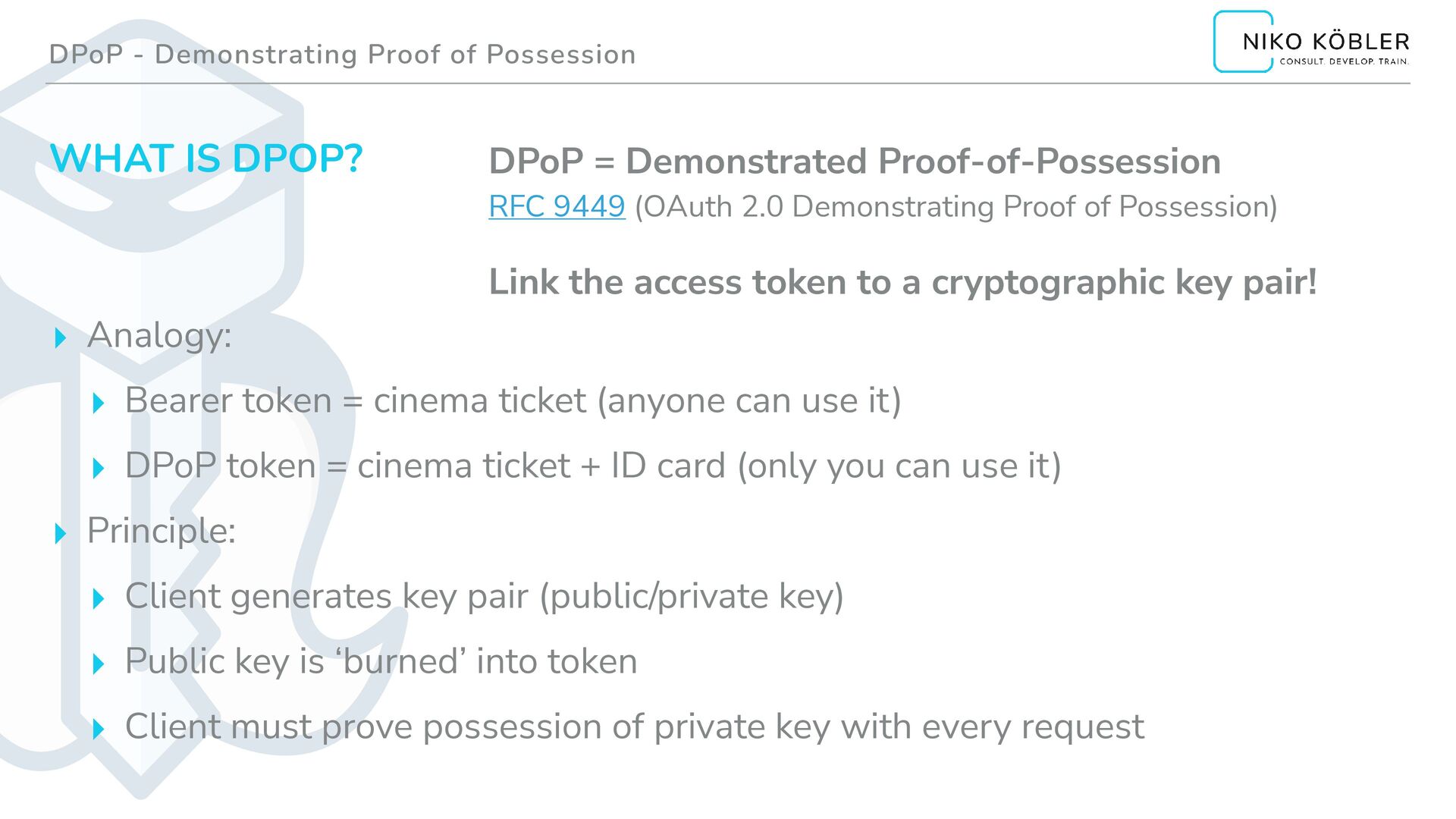Click the "Principle:" text
This screenshot has height=819, width=1456.
tap(162, 531)
